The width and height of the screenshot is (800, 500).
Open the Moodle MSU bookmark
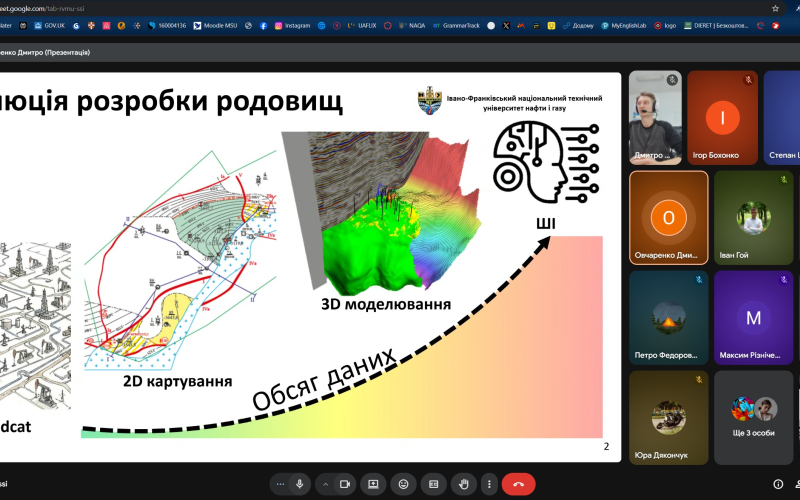(217, 25)
